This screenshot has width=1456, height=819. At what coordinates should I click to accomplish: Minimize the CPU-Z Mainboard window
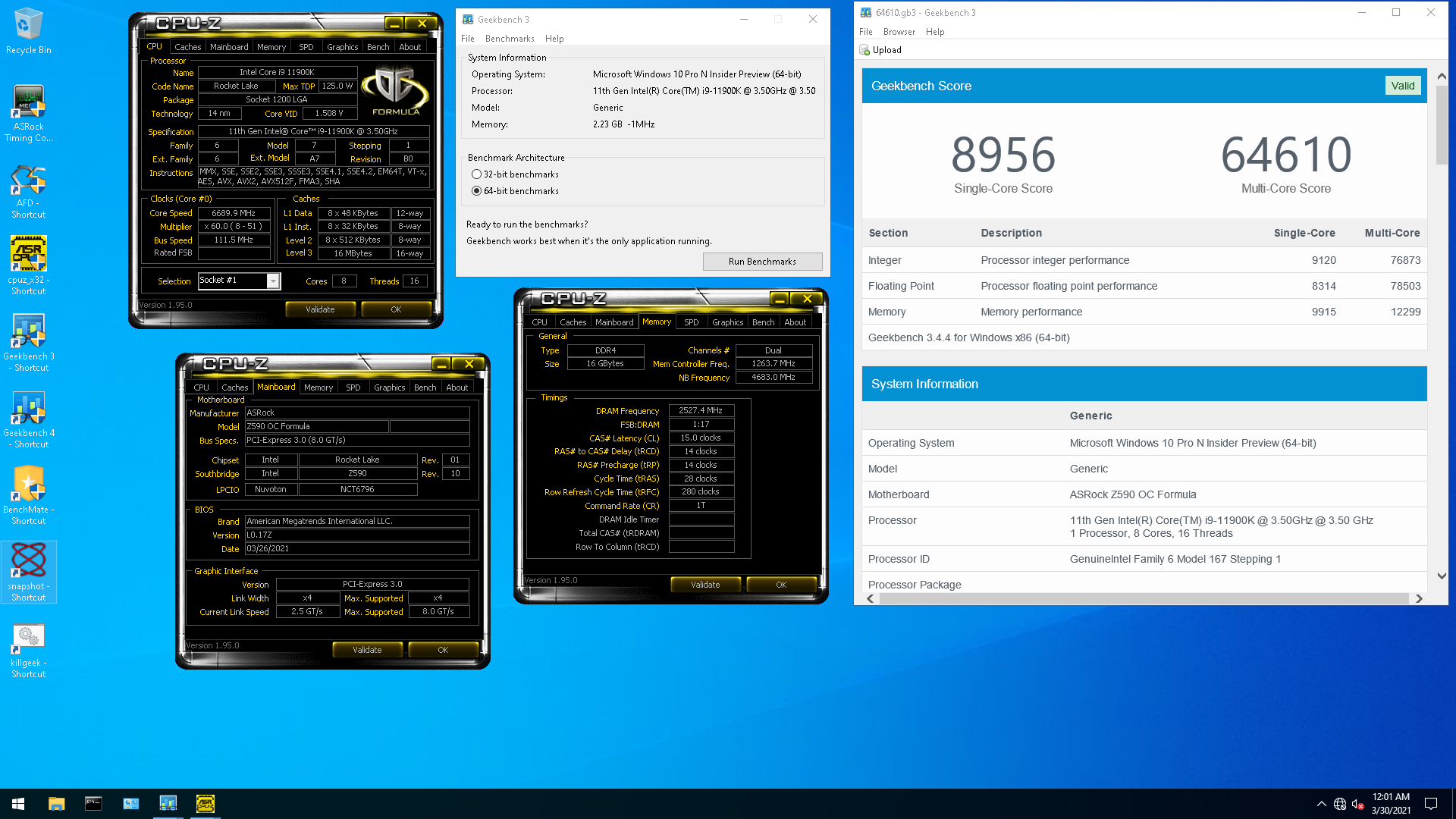[441, 364]
